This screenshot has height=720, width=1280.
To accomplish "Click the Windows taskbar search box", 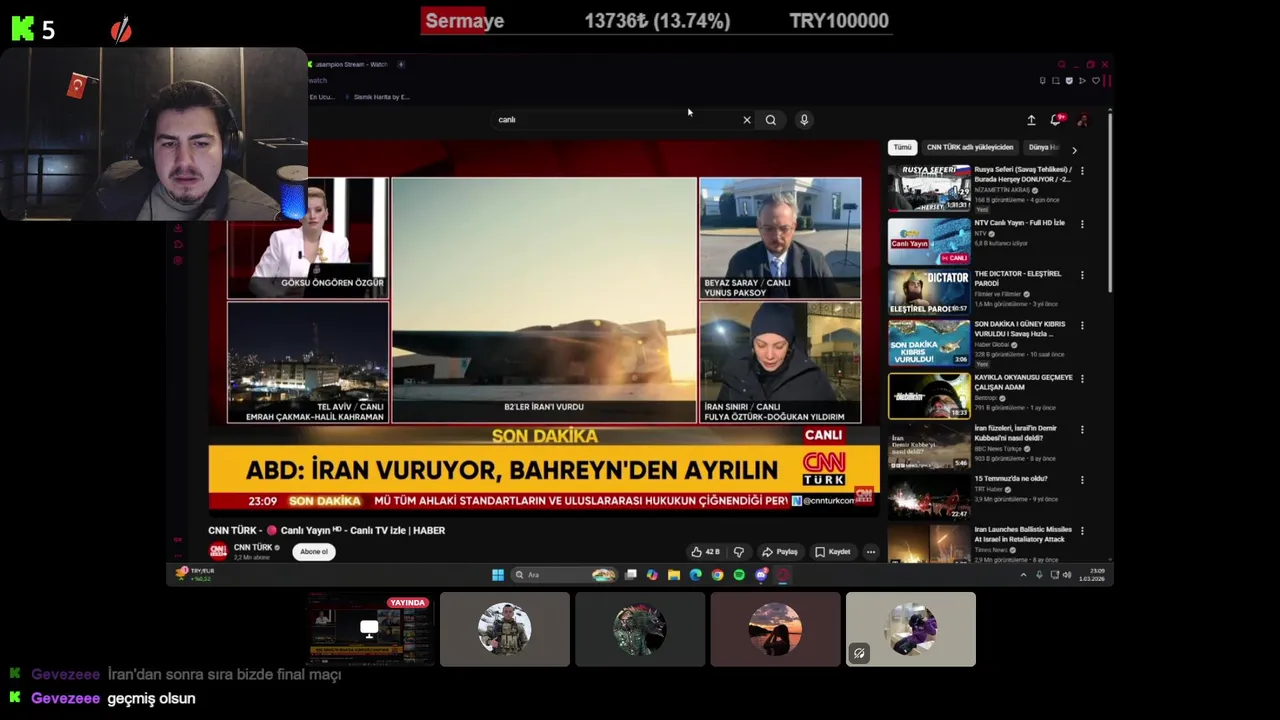I will (x=564, y=575).
